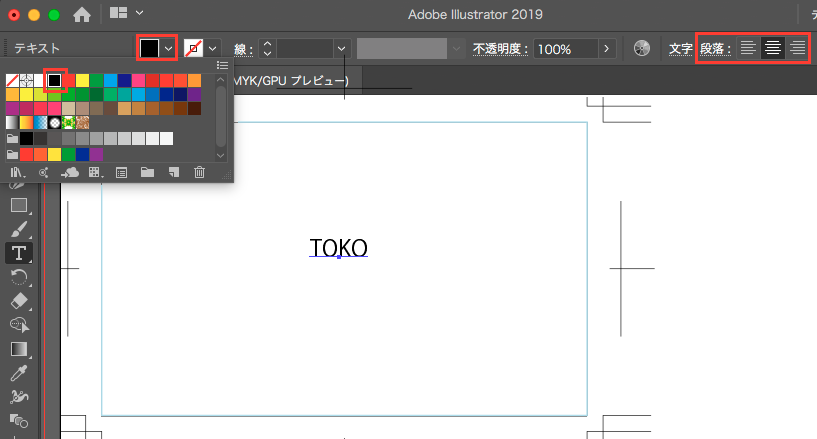Click the Home icon in title bar
This screenshot has height=439, width=817.
pos(82,14)
